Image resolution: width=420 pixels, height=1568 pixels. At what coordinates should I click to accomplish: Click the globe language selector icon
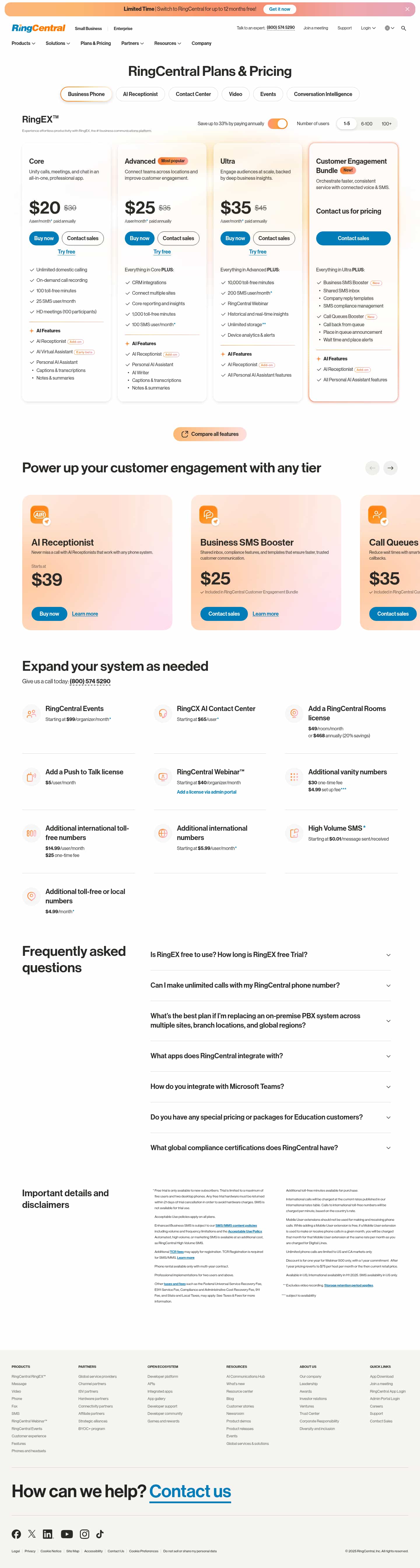point(388,28)
